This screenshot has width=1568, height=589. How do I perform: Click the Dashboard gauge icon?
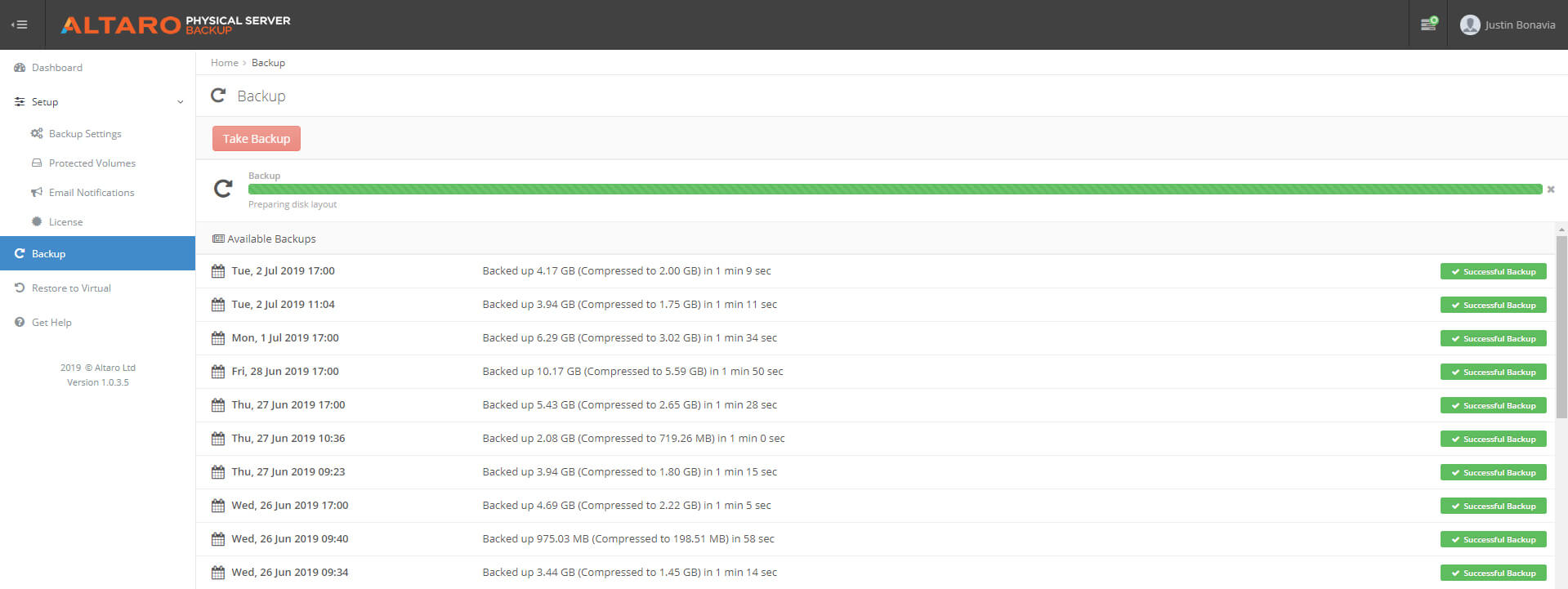[x=20, y=68]
